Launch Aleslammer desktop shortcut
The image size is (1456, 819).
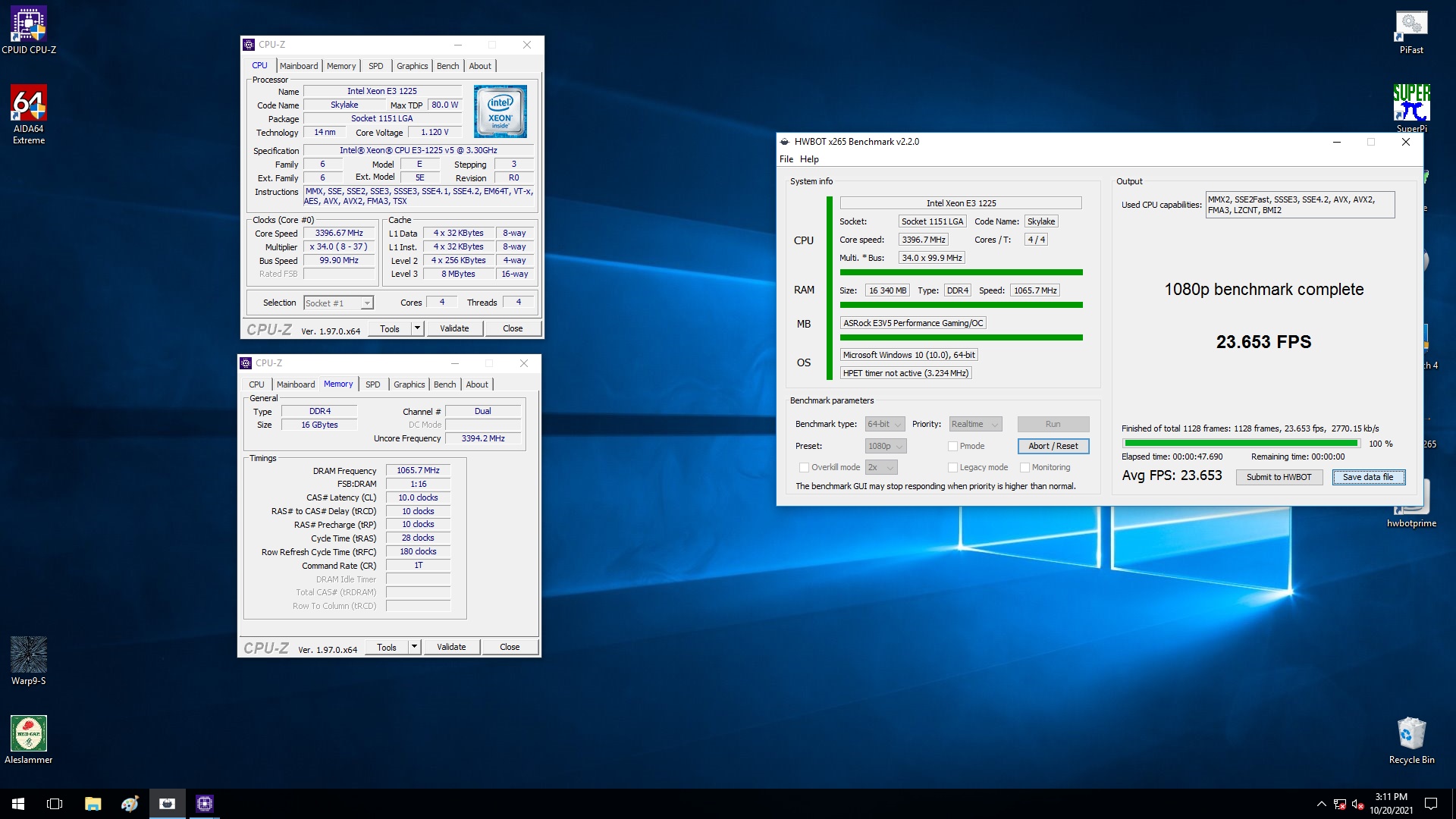29,740
